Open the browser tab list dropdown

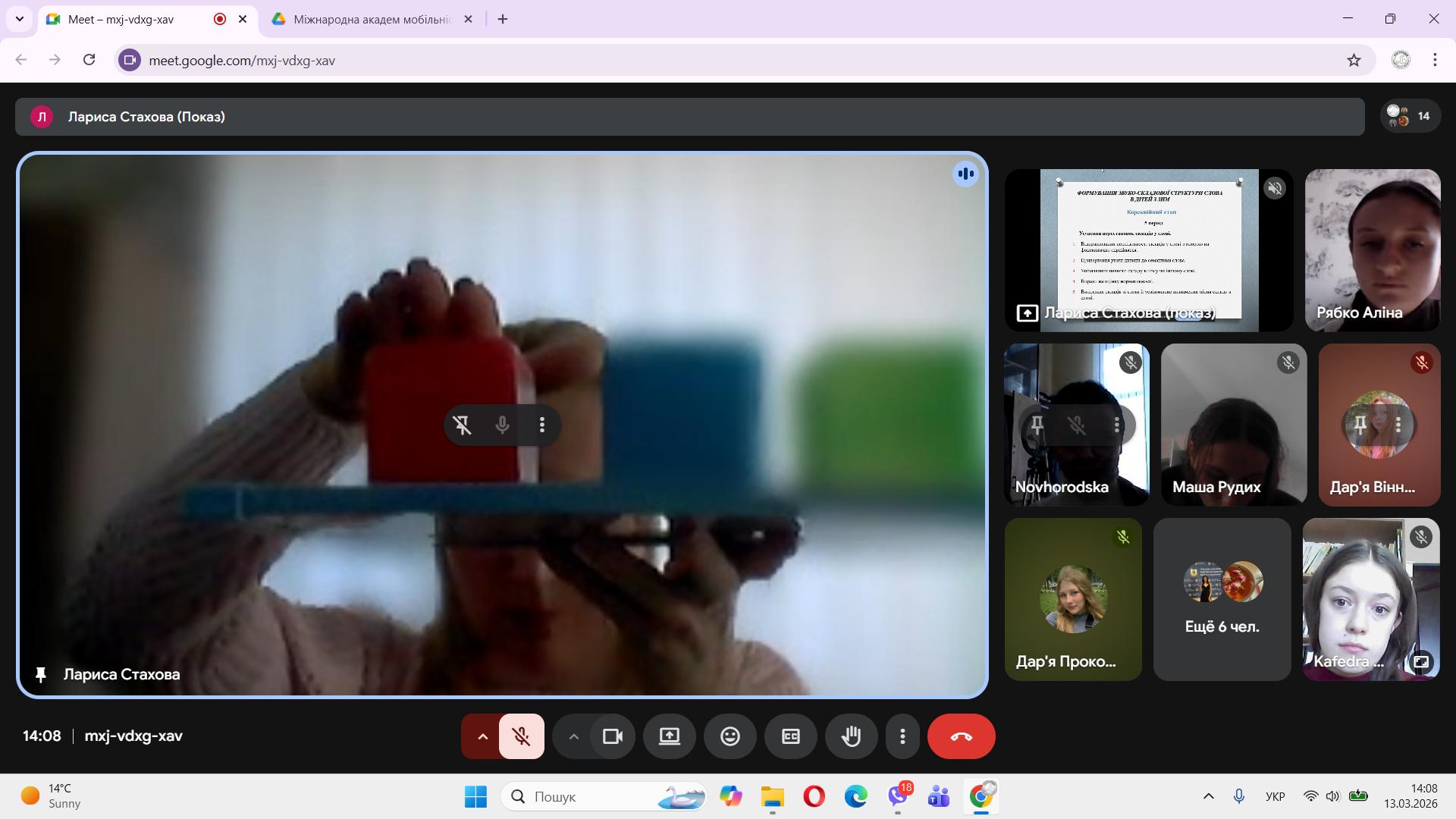coord(19,19)
